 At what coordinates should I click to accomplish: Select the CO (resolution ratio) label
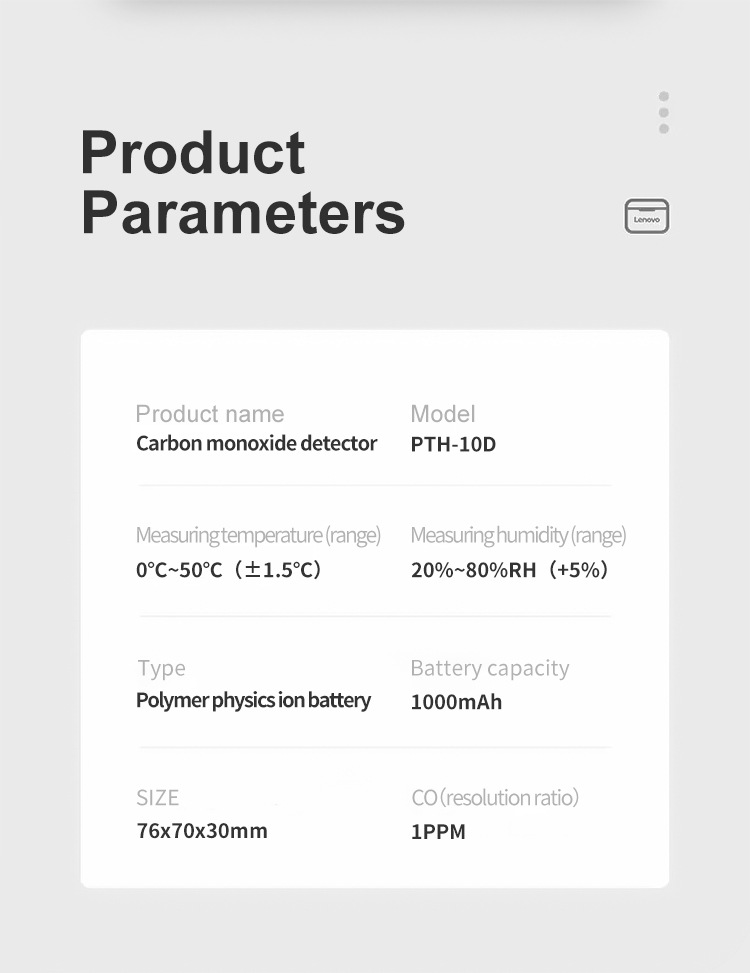495,798
